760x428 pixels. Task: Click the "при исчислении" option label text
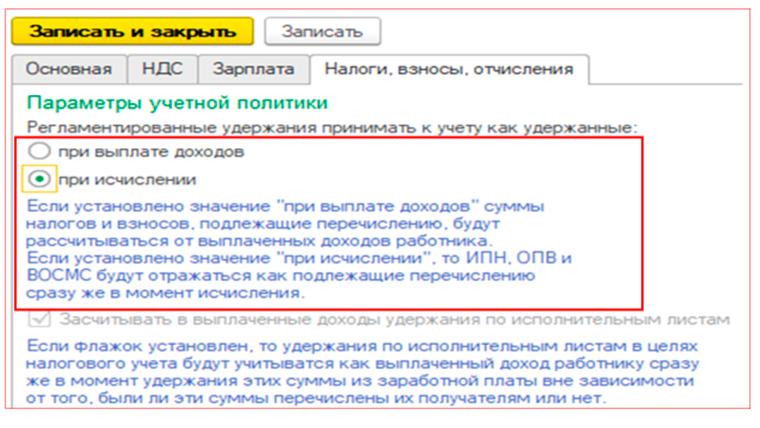(x=126, y=179)
